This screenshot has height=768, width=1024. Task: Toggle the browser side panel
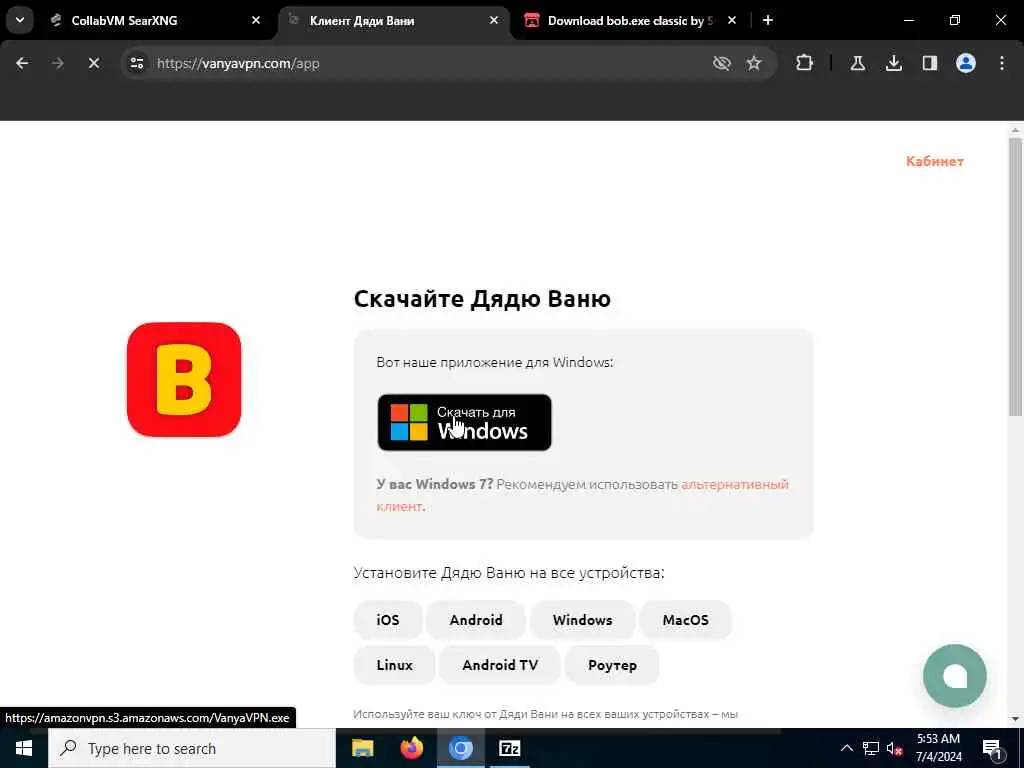[x=929, y=63]
